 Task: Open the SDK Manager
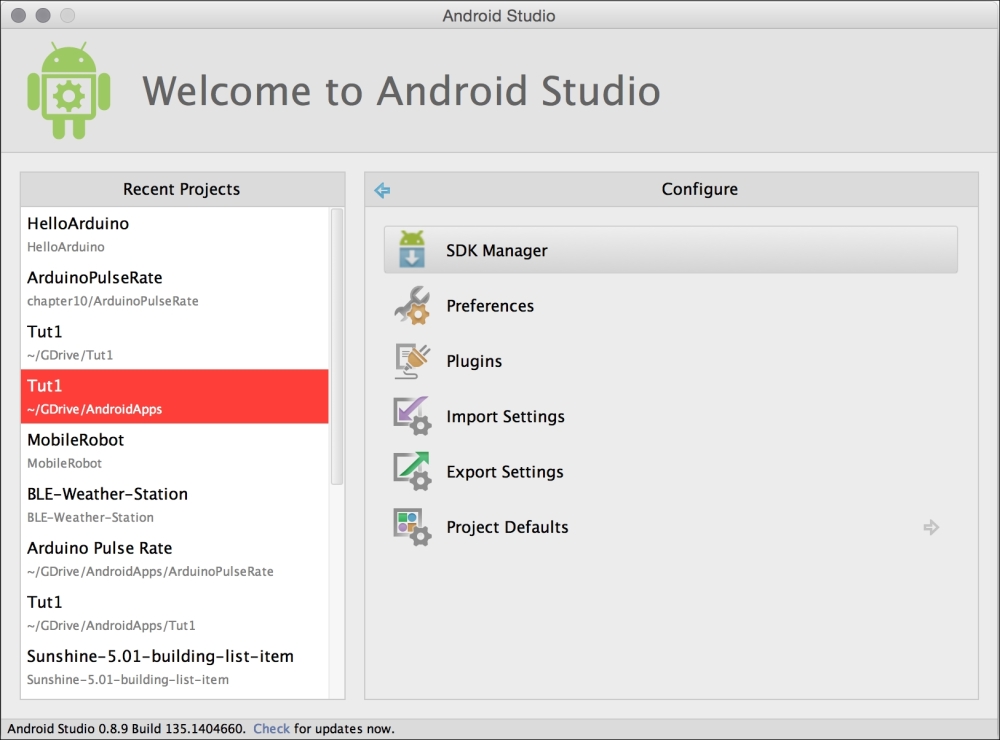tap(670, 250)
